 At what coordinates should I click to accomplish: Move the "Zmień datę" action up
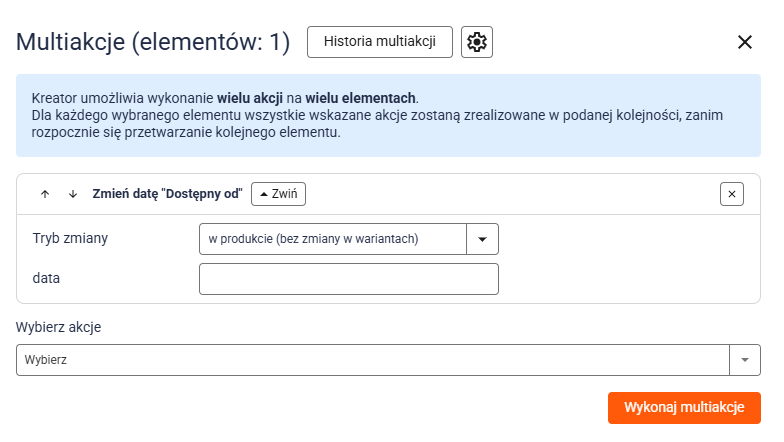(x=45, y=194)
